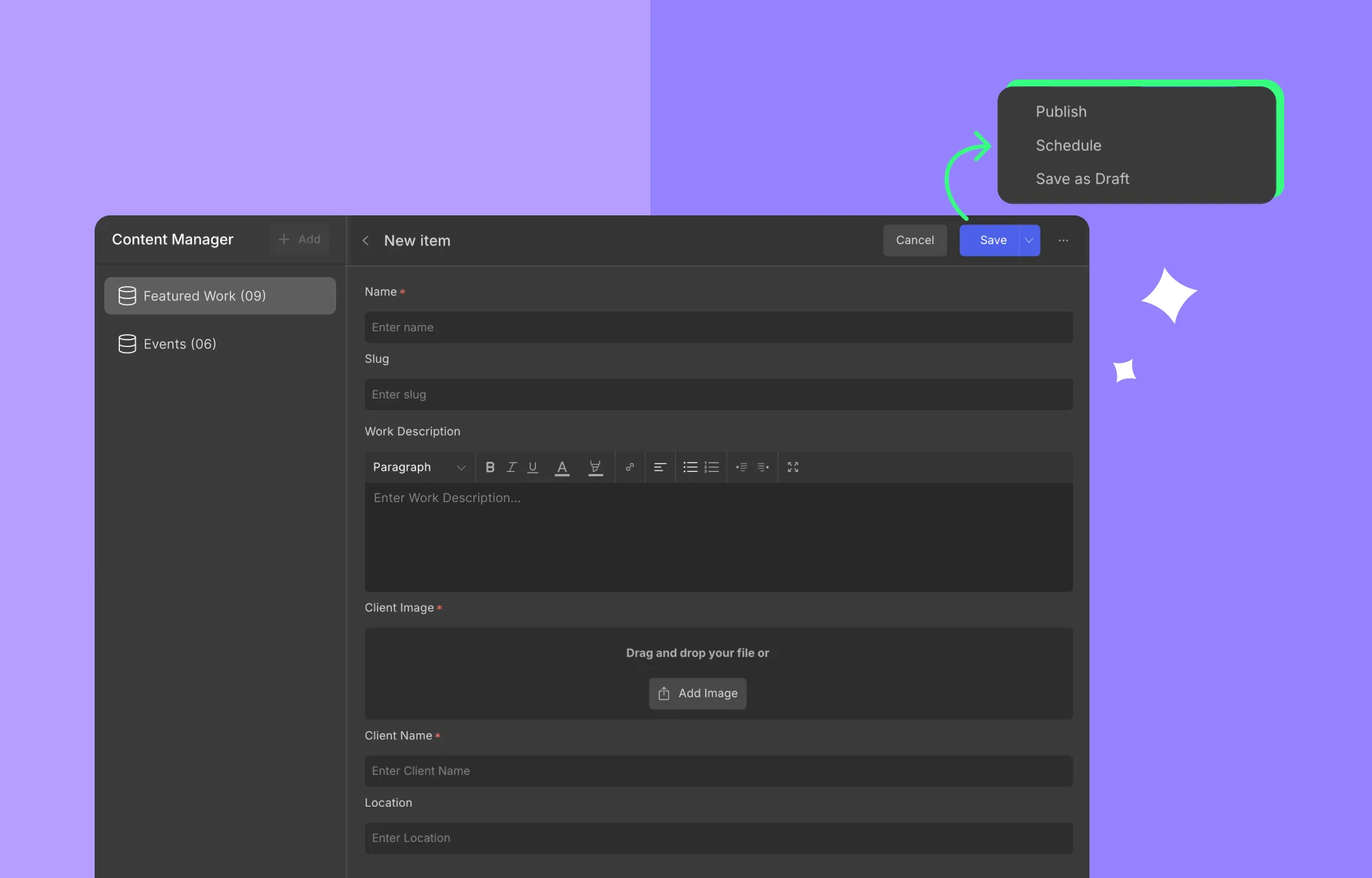This screenshot has height=878, width=1372.
Task: Choose Publish from the save menu
Action: tap(1061, 112)
